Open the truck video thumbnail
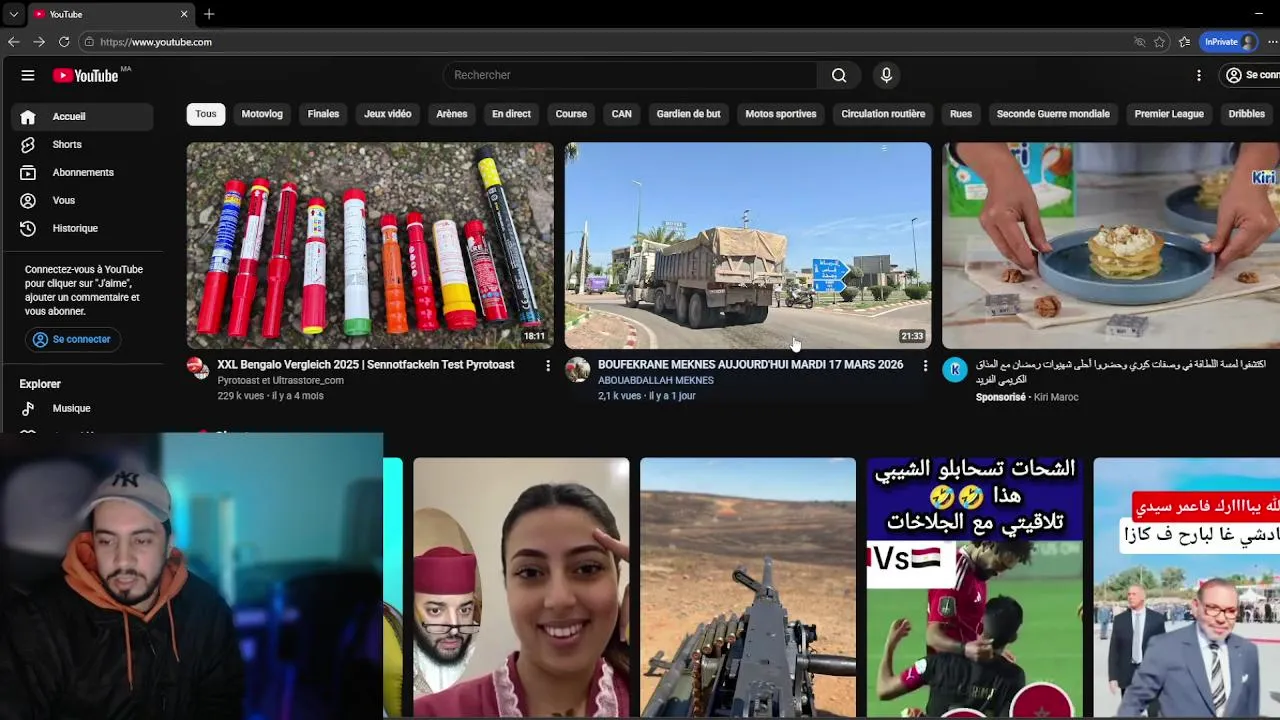 pyautogui.click(x=748, y=245)
